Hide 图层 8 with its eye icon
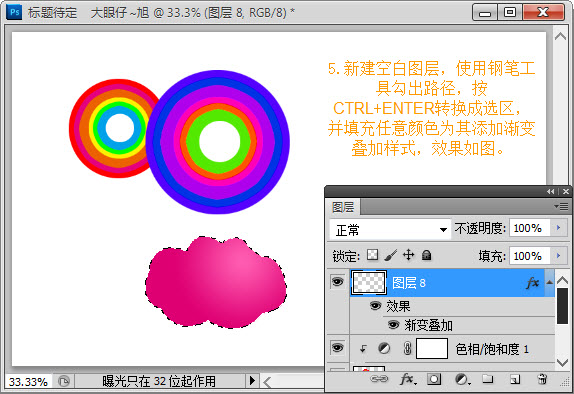 coord(338,282)
